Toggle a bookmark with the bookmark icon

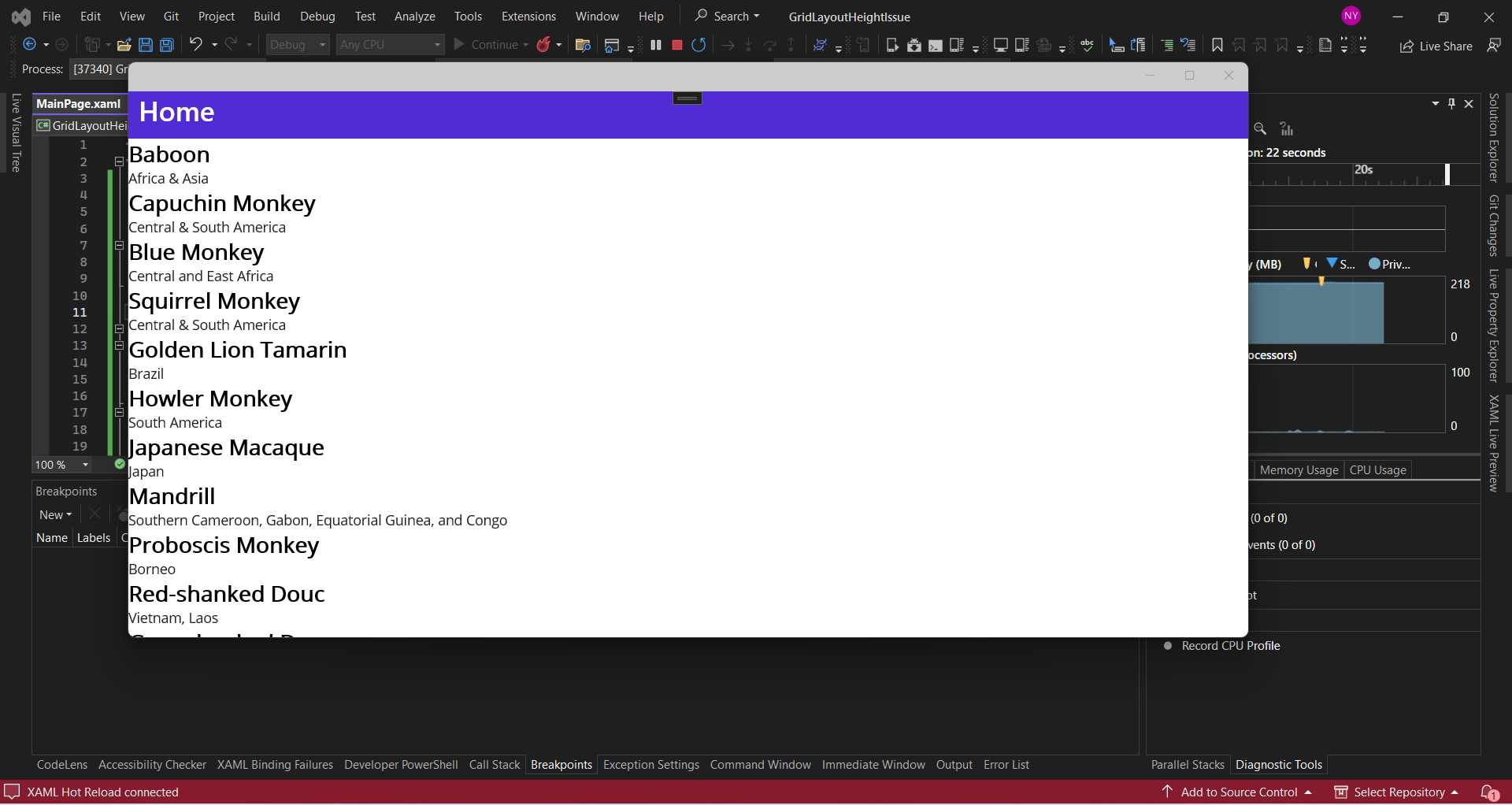[1217, 45]
